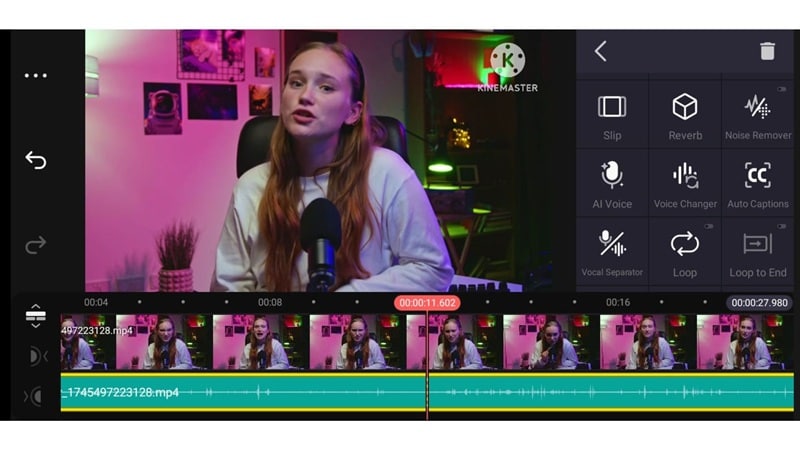Open the AI Voice tool
800x450 pixels.
[x=612, y=184]
